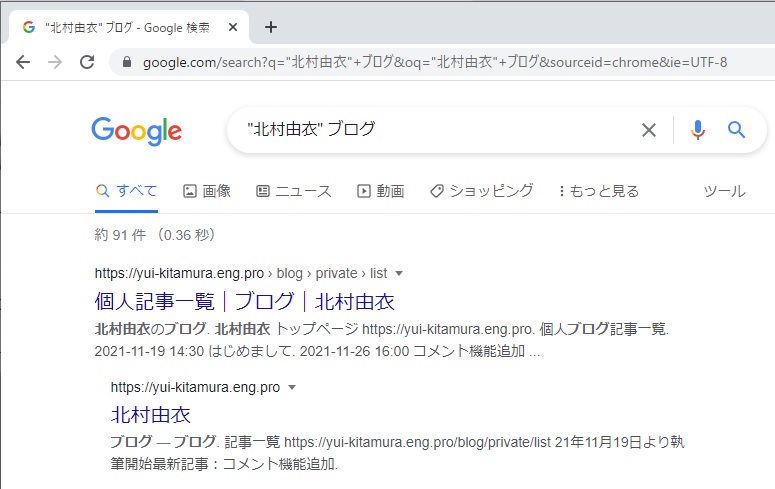The image size is (775, 489).
Task: Switch to the 動画 tab
Action: [x=381, y=191]
